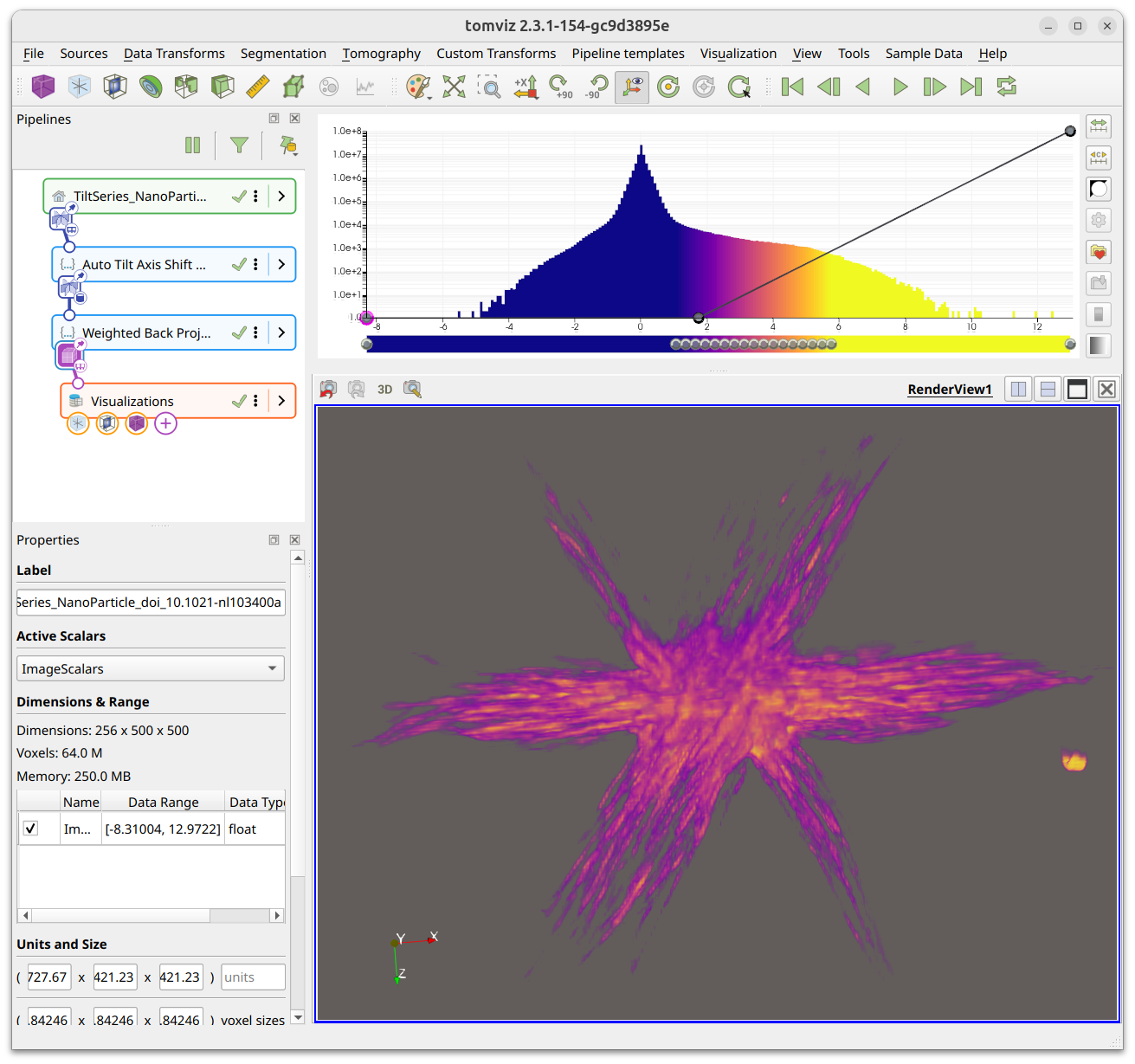
Task: Rescale color map to data range
Action: (x=1099, y=126)
